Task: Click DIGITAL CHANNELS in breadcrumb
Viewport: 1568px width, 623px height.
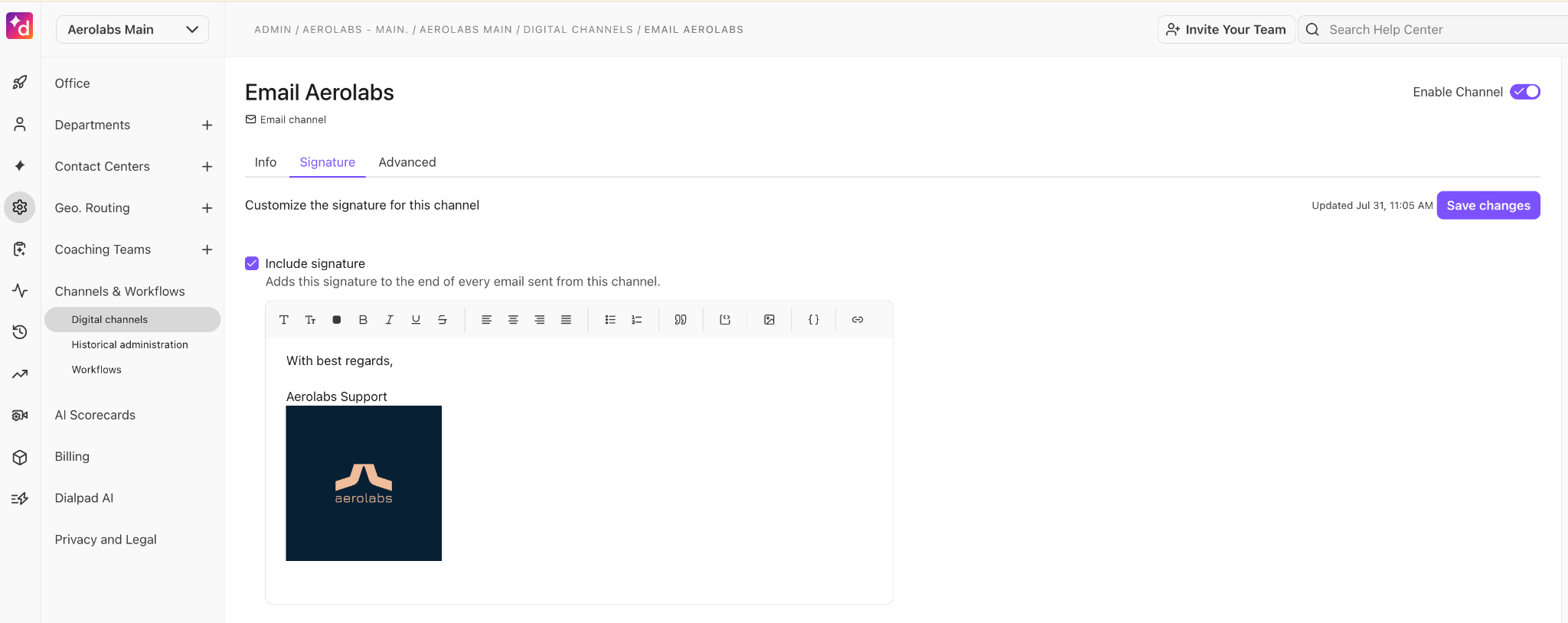Action: [x=578, y=29]
